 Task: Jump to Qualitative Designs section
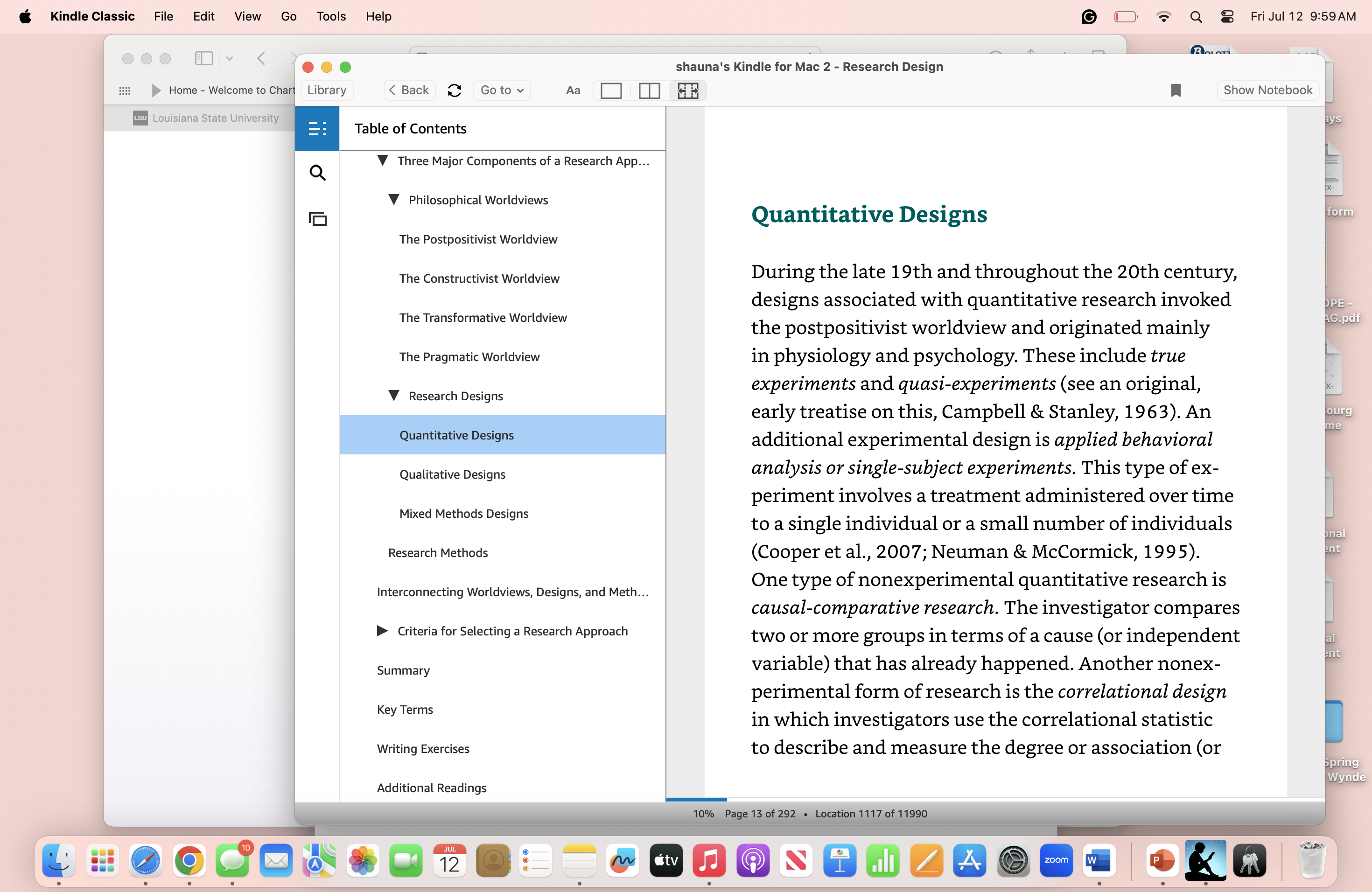(452, 474)
